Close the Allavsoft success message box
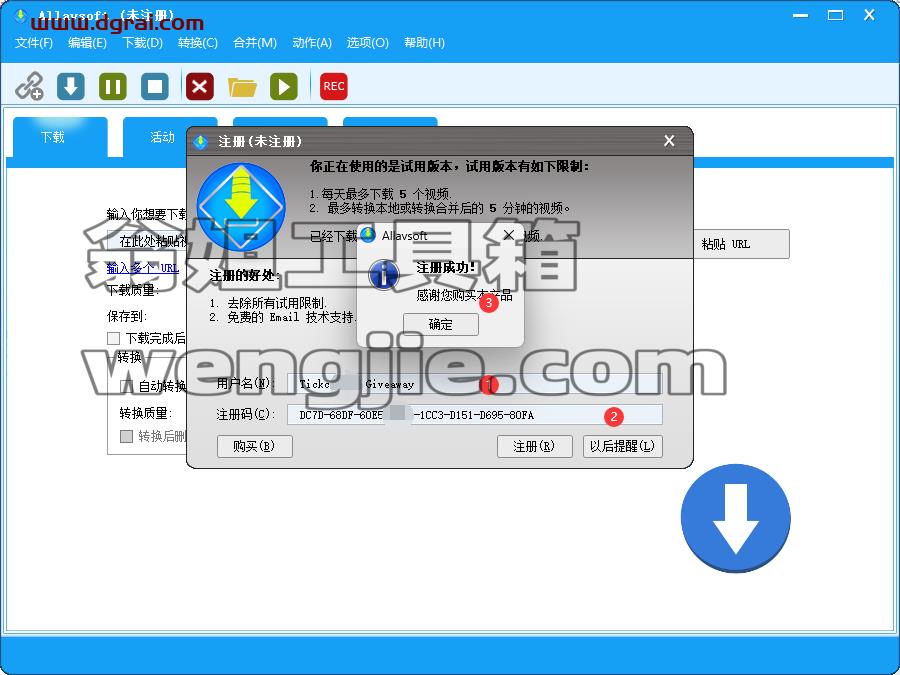Screen dimensions: 900x675 508,235
